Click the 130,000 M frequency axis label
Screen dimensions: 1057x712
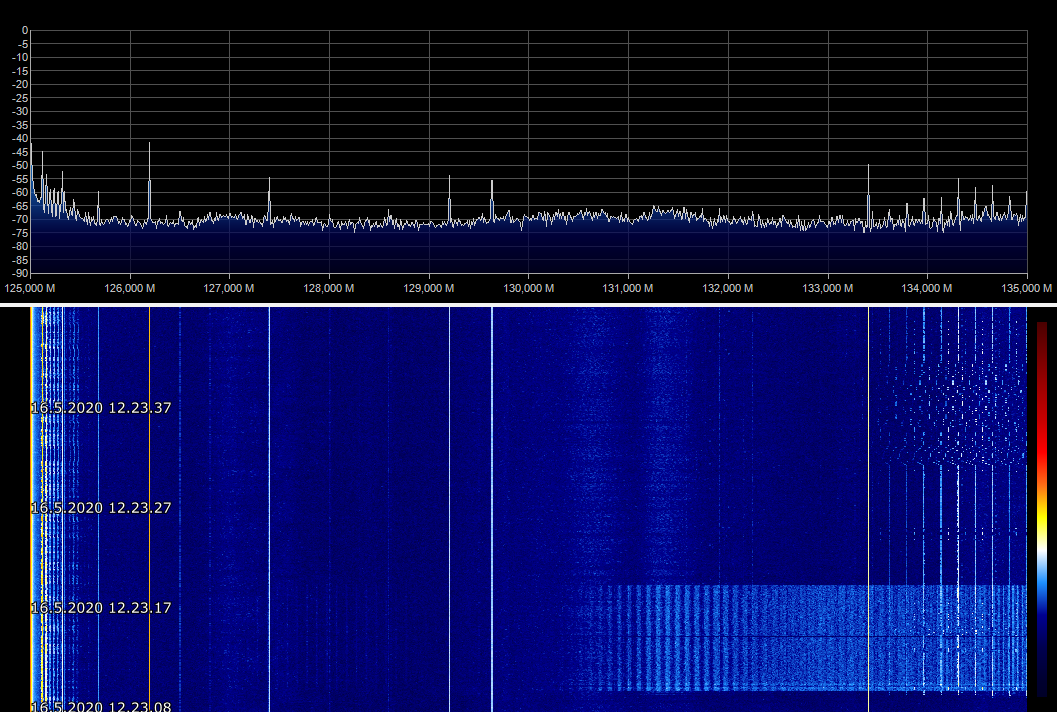529,288
